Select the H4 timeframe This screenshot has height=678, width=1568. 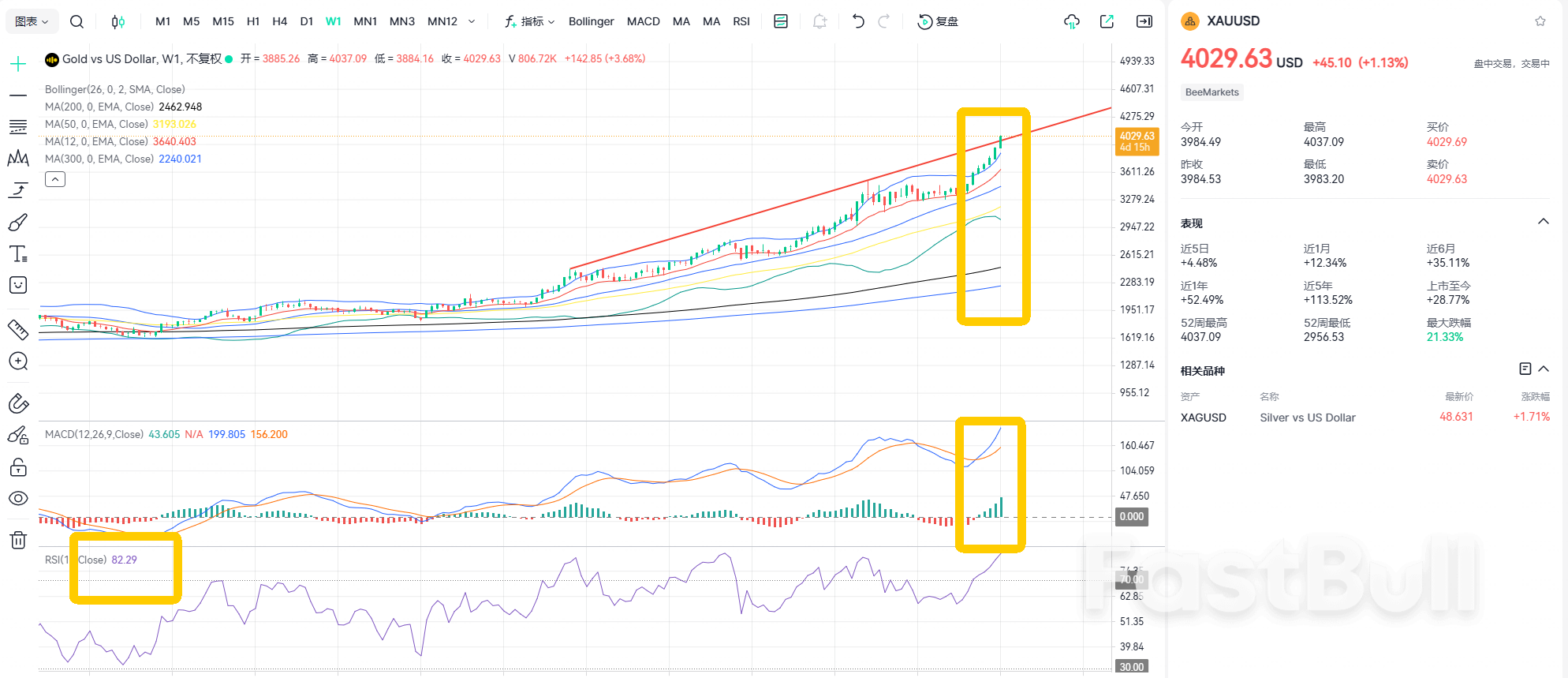click(x=279, y=21)
